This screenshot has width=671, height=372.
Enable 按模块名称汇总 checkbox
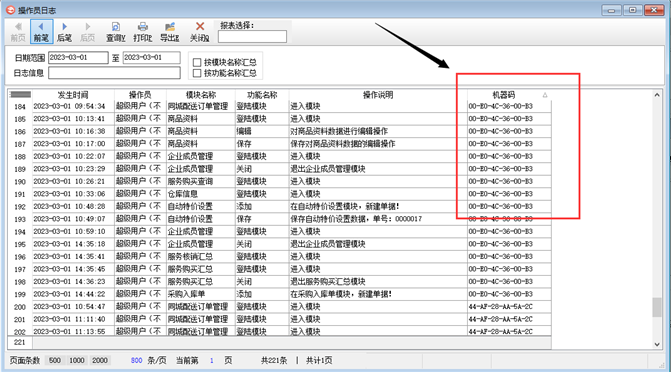(x=197, y=62)
